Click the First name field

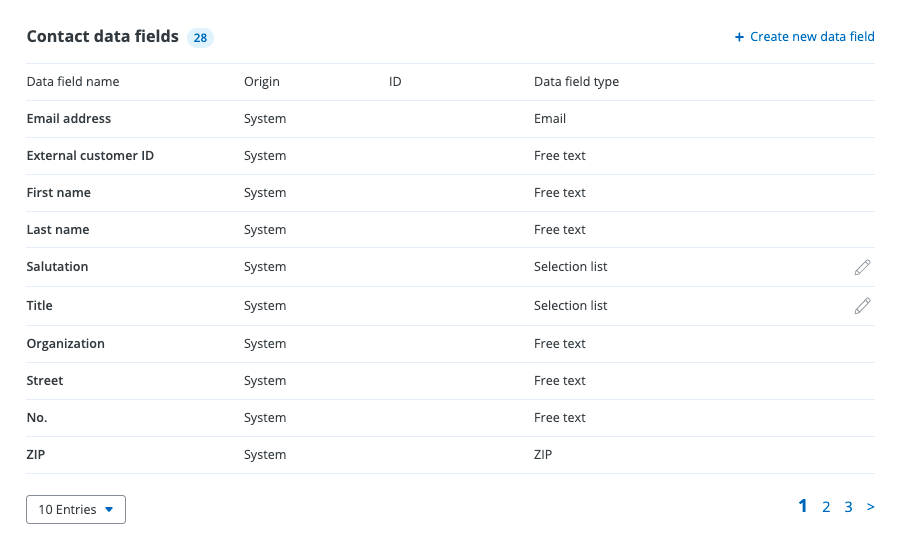pyautogui.click(x=59, y=193)
